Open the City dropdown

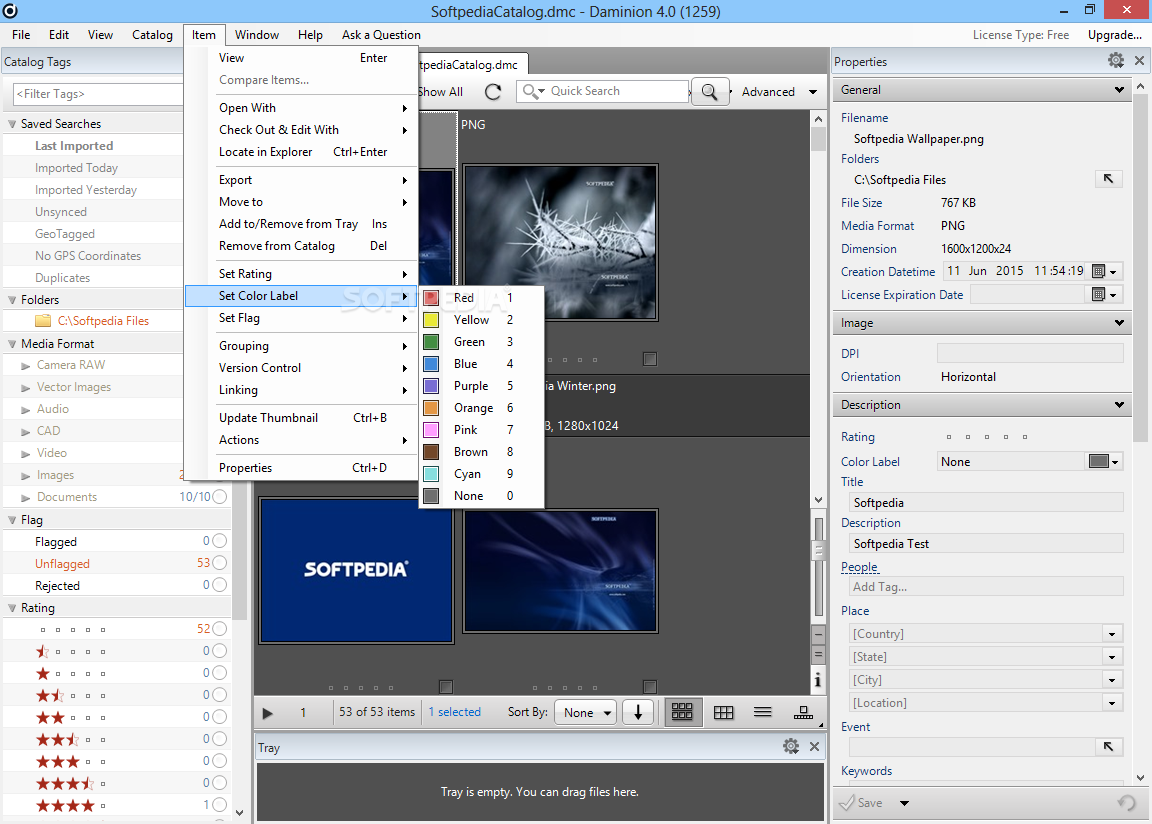point(1112,680)
